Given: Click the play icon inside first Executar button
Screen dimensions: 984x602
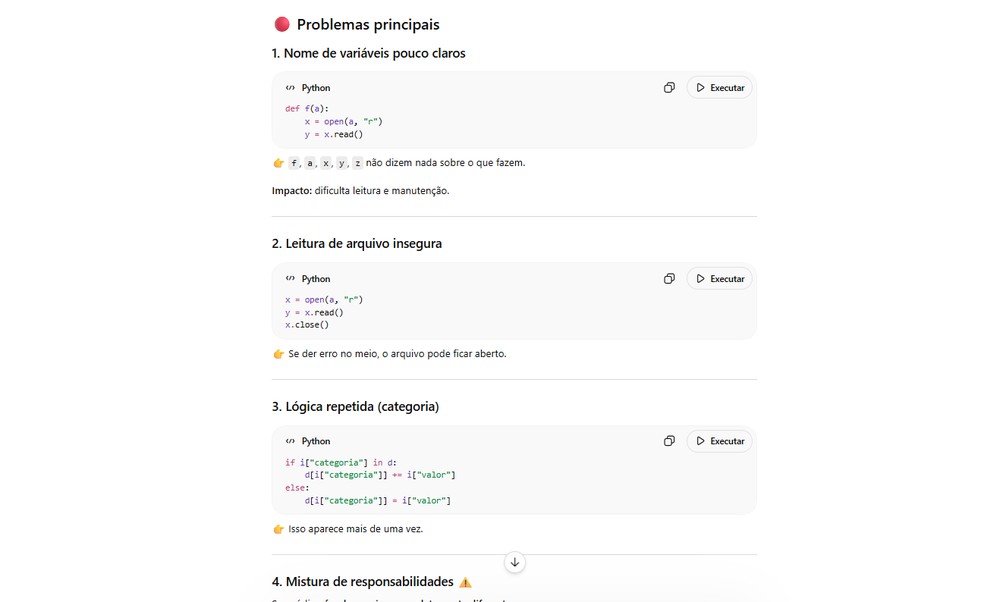Looking at the screenshot, I should 701,87.
